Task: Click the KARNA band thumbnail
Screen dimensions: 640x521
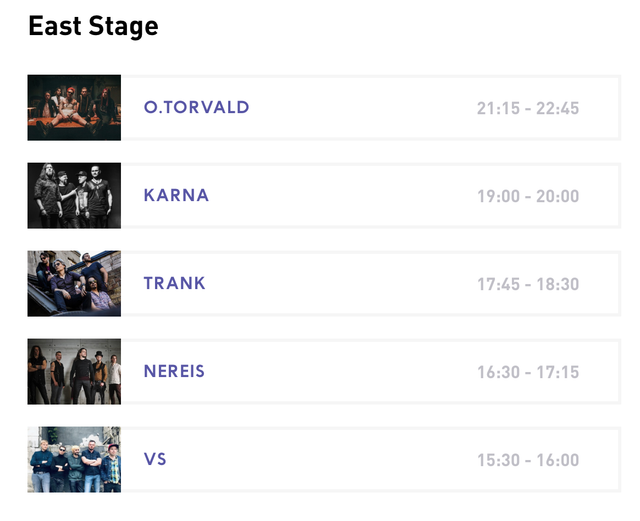Action: point(74,196)
